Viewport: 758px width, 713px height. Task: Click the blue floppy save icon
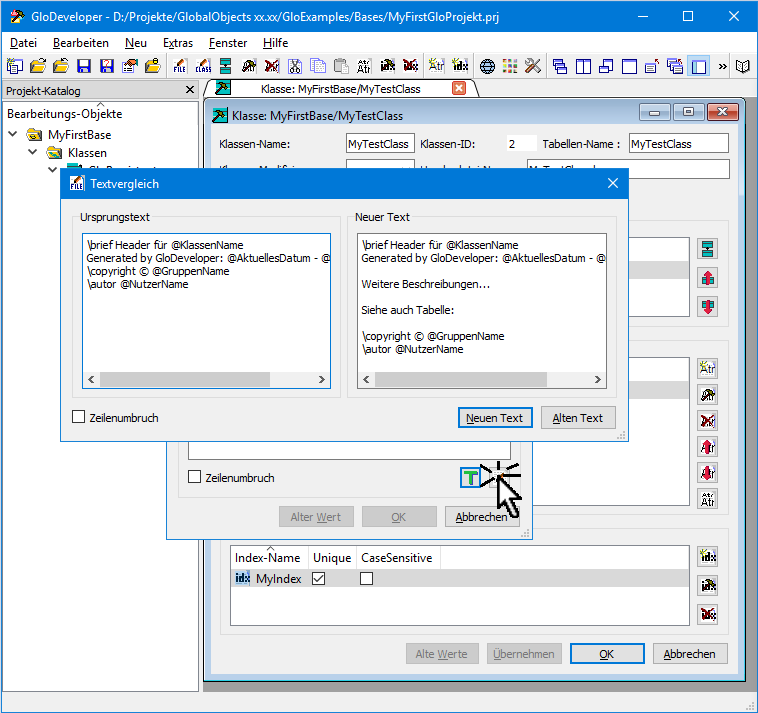pos(84,66)
